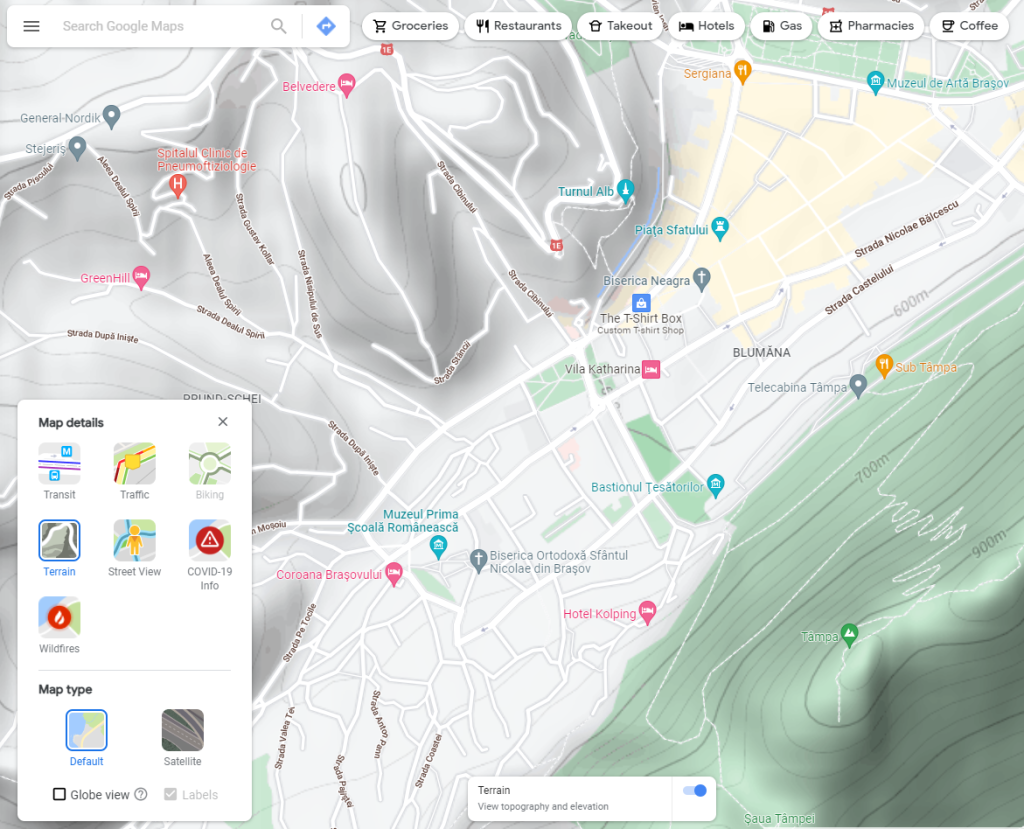The image size is (1024, 829).
Task: Filter by Coffee category
Action: coord(969,26)
